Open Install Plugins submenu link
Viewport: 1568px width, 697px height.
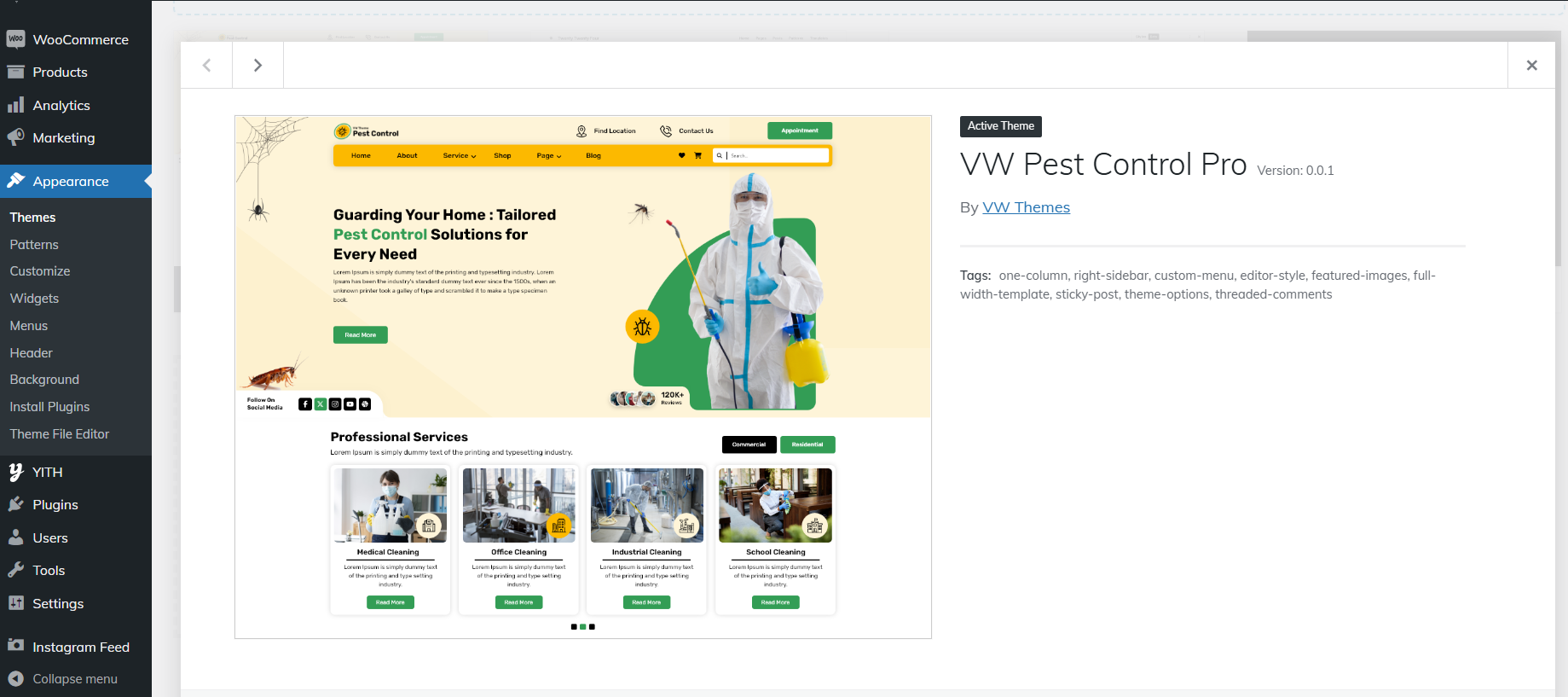tap(49, 407)
